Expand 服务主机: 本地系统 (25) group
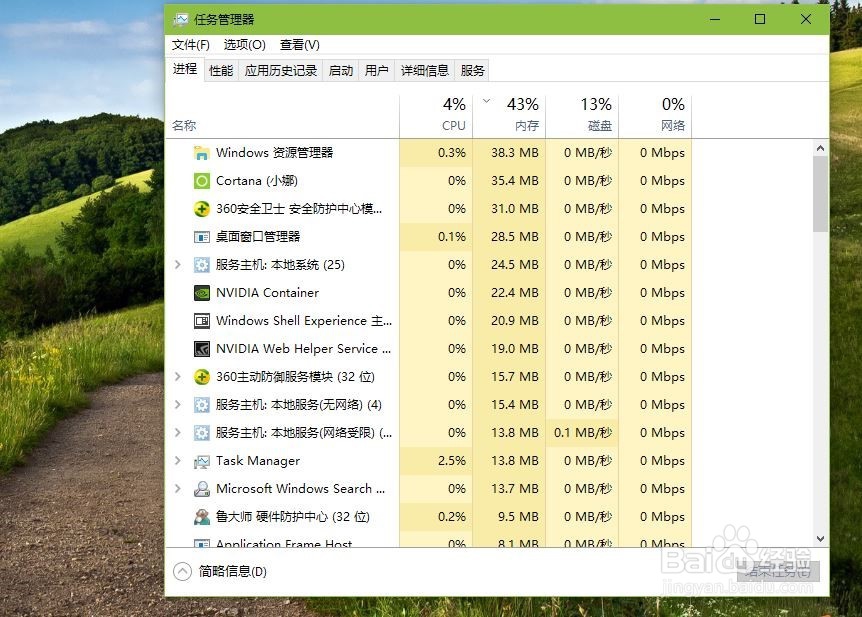862x617 pixels. [178, 265]
